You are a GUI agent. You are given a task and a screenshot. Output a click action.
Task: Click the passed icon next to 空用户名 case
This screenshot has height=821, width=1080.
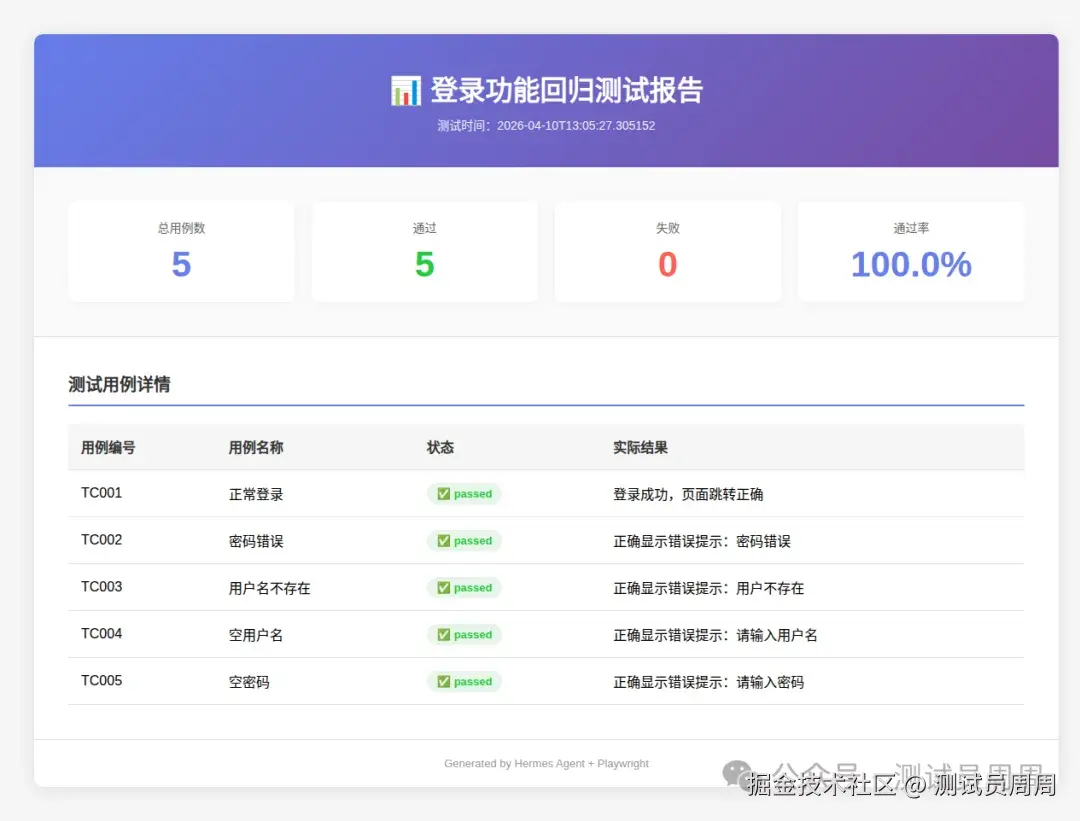(x=445, y=634)
